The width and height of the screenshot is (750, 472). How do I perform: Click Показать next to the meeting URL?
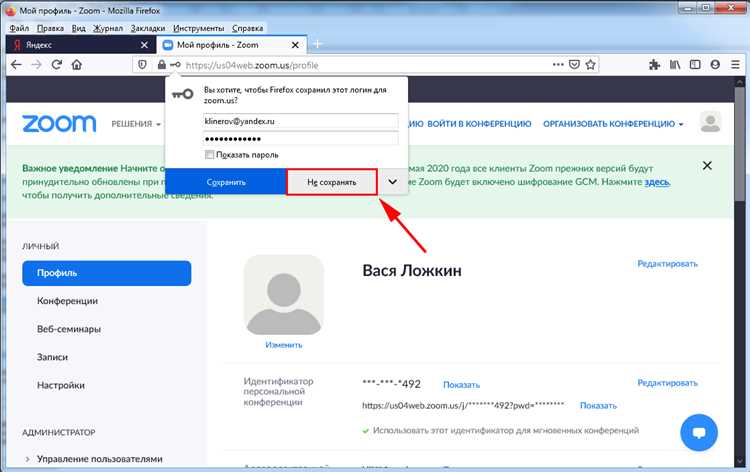[598, 406]
